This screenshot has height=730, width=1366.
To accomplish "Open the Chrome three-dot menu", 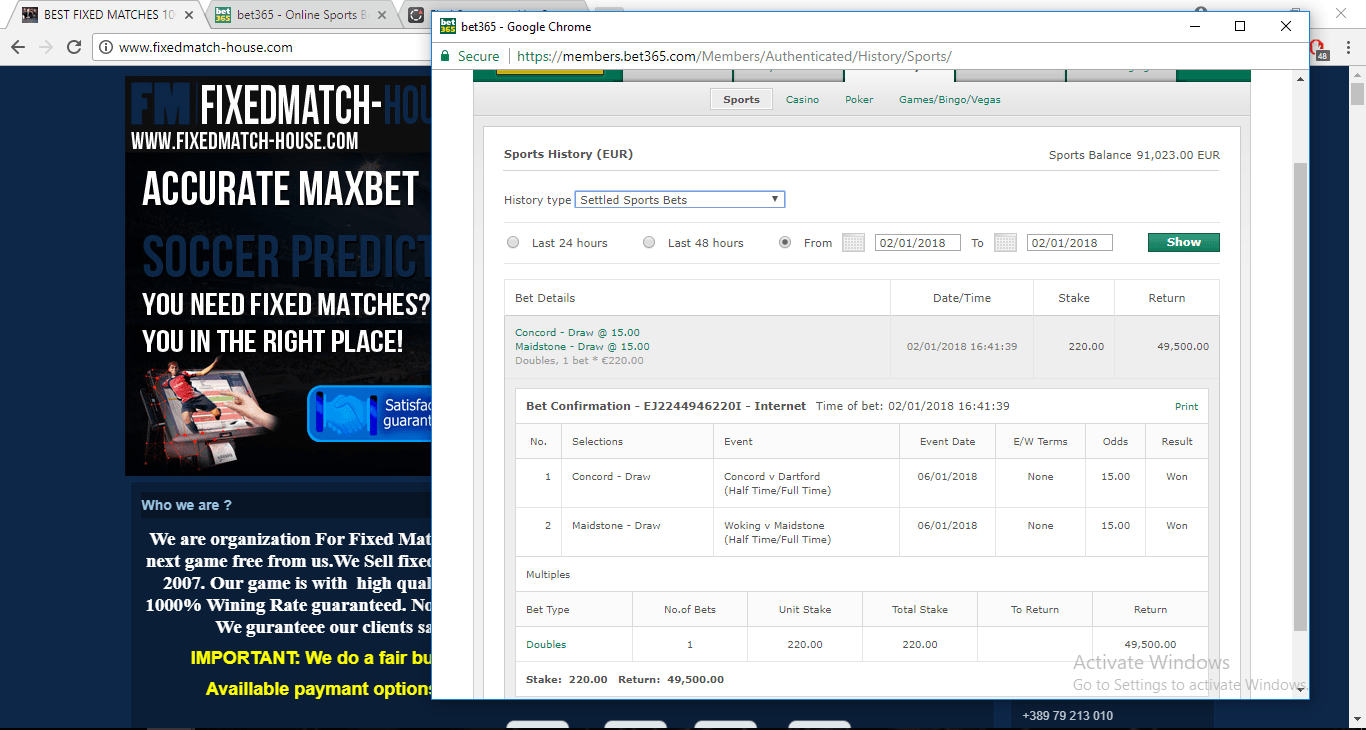I will pos(1348,47).
